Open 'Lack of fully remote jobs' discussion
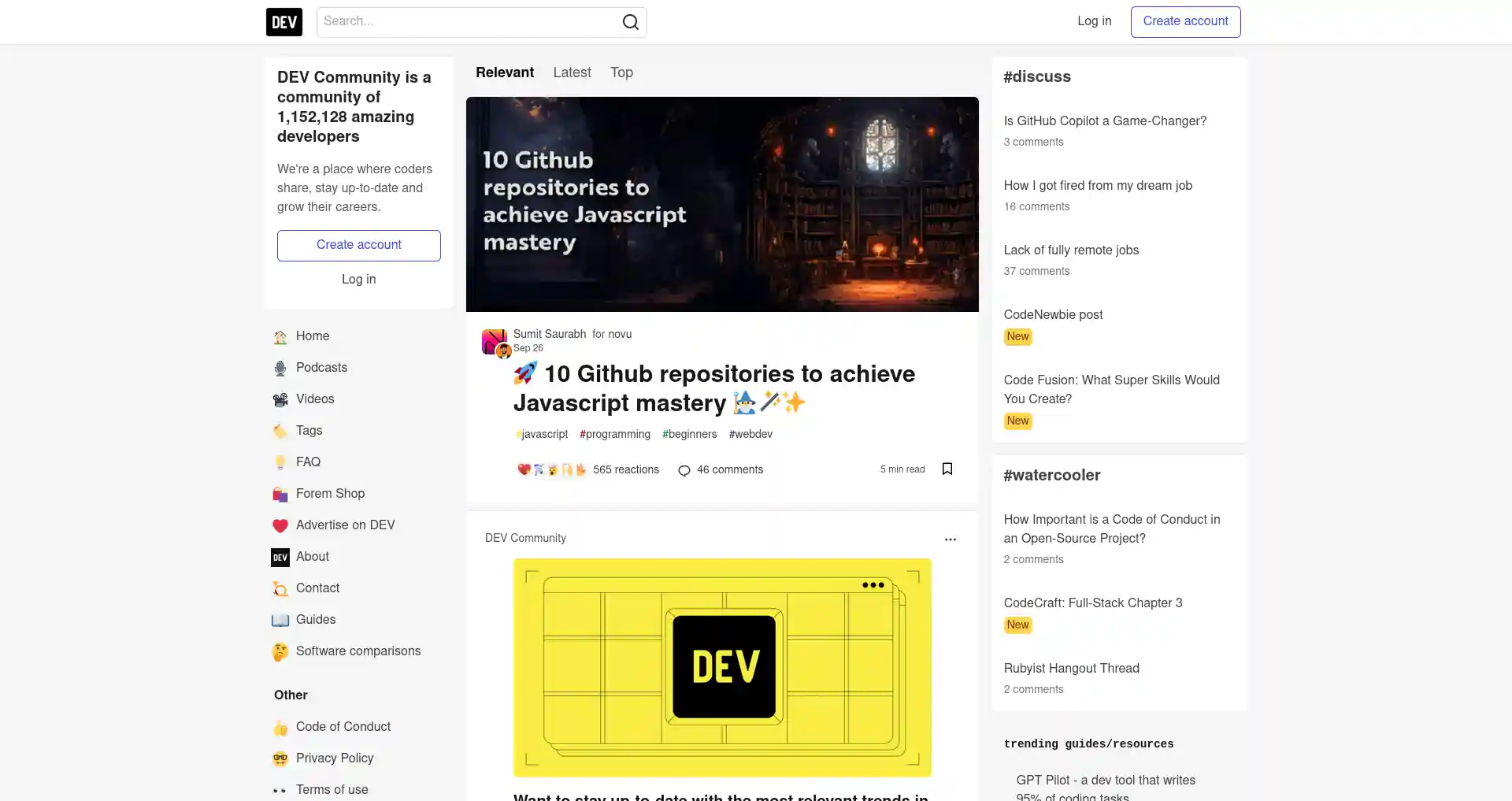This screenshot has width=1512, height=801. (1071, 250)
